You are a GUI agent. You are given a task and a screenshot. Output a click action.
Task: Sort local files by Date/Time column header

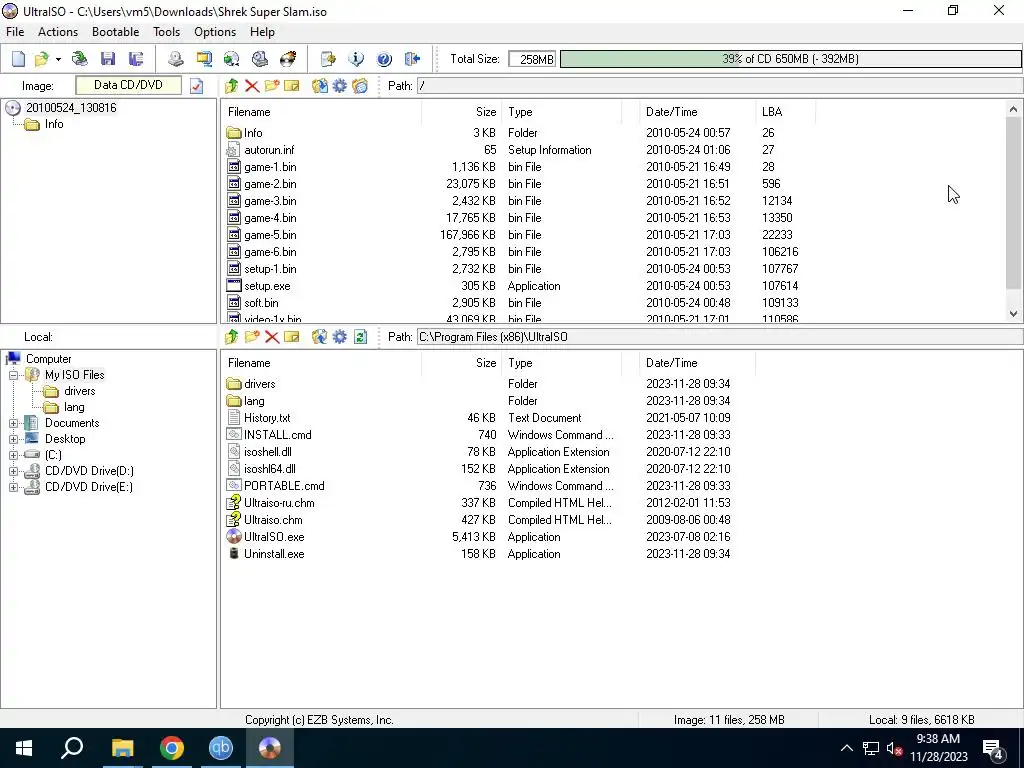[697, 363]
